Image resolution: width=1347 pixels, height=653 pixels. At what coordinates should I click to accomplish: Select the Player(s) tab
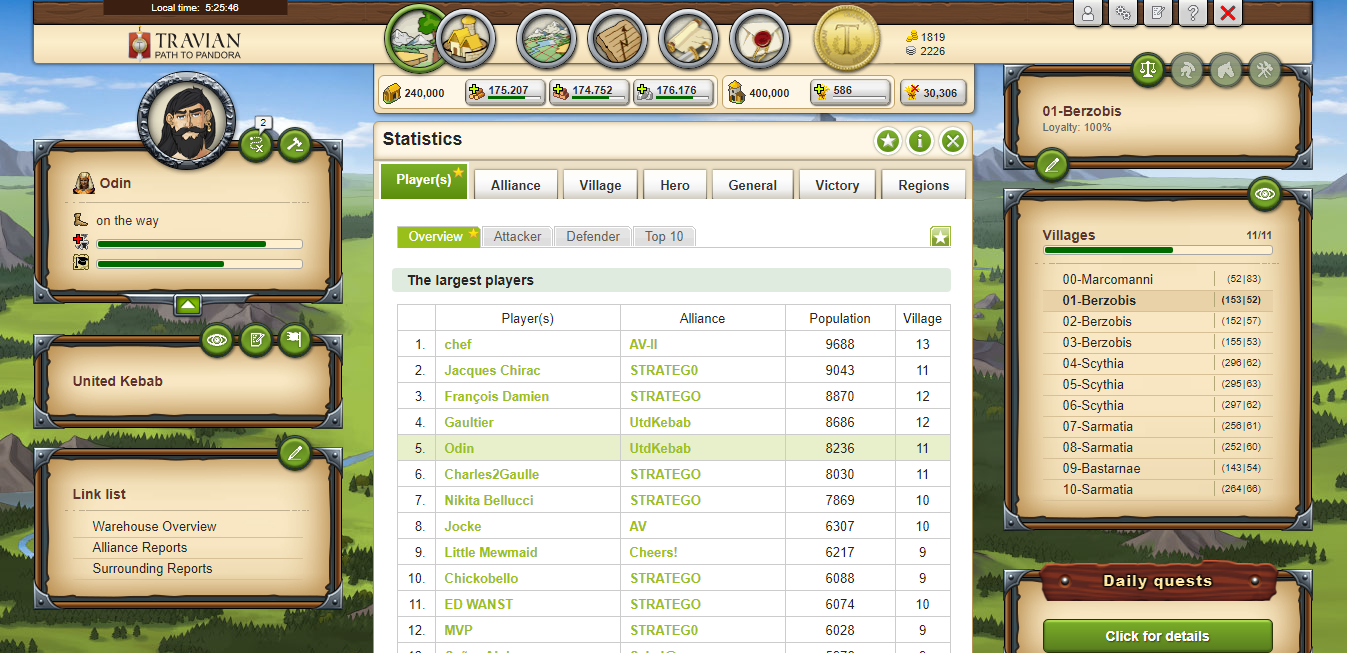424,181
